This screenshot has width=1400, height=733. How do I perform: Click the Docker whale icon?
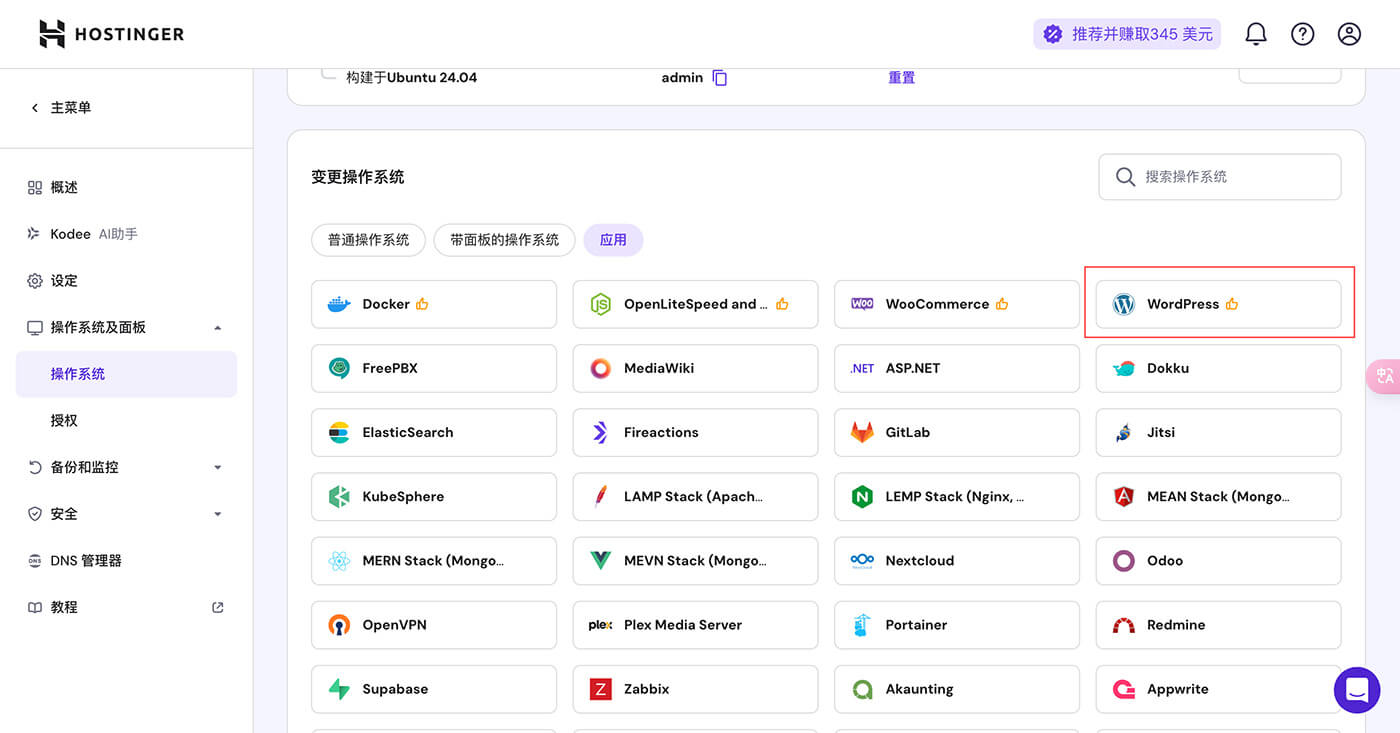(x=340, y=304)
